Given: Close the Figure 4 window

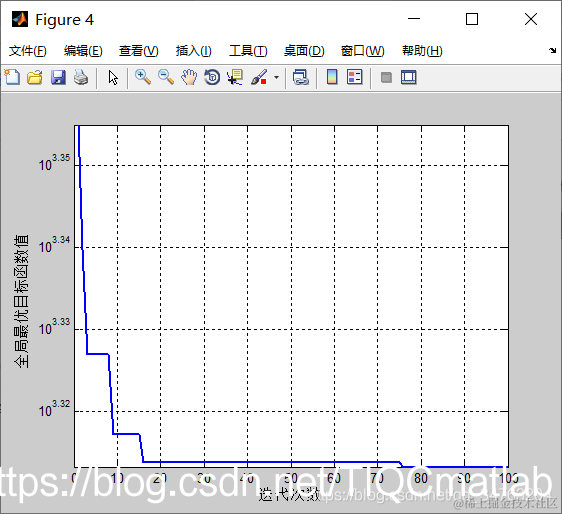Looking at the screenshot, I should pyautogui.click(x=531, y=19).
